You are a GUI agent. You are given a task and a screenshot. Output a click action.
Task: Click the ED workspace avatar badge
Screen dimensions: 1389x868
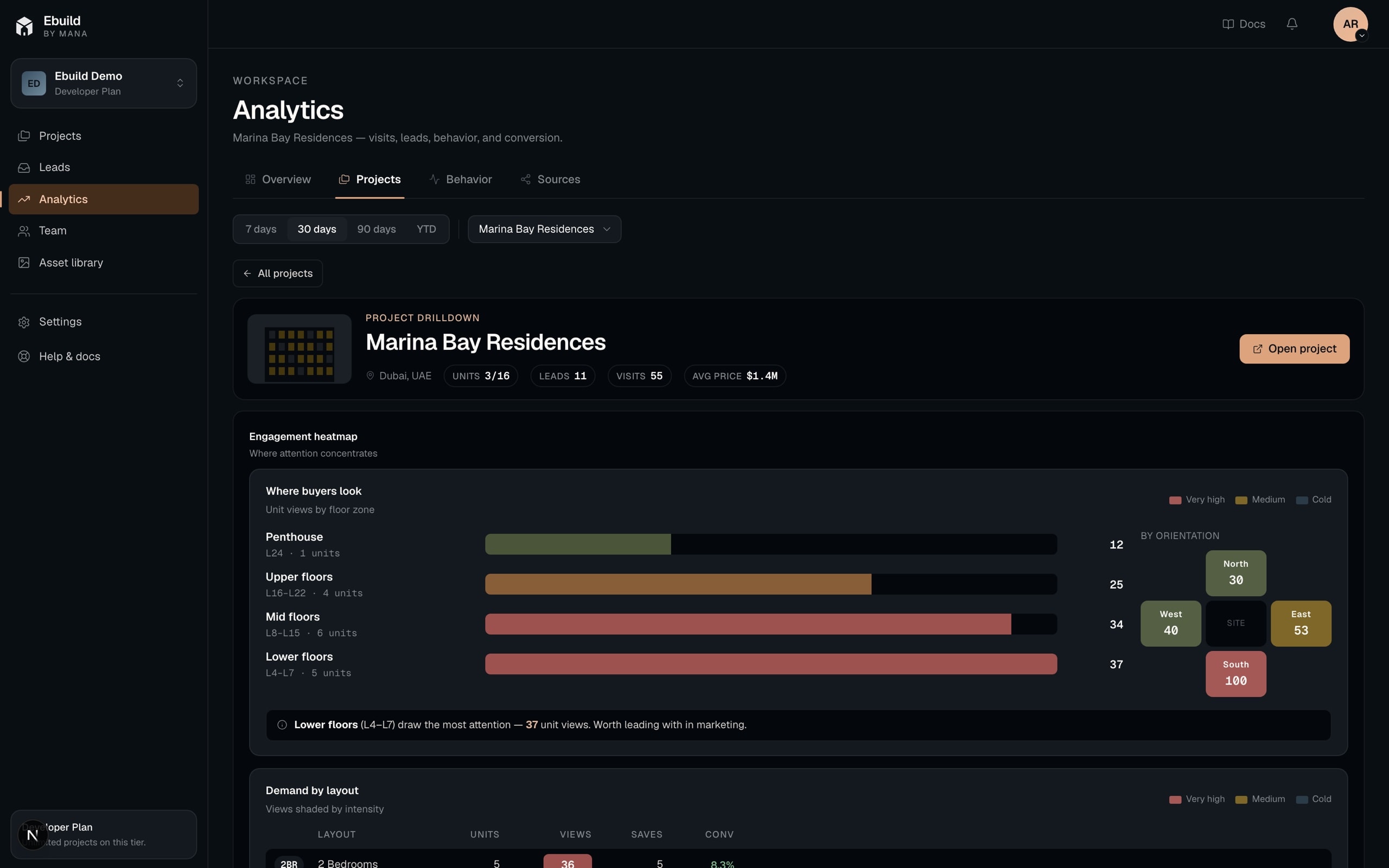coord(34,83)
